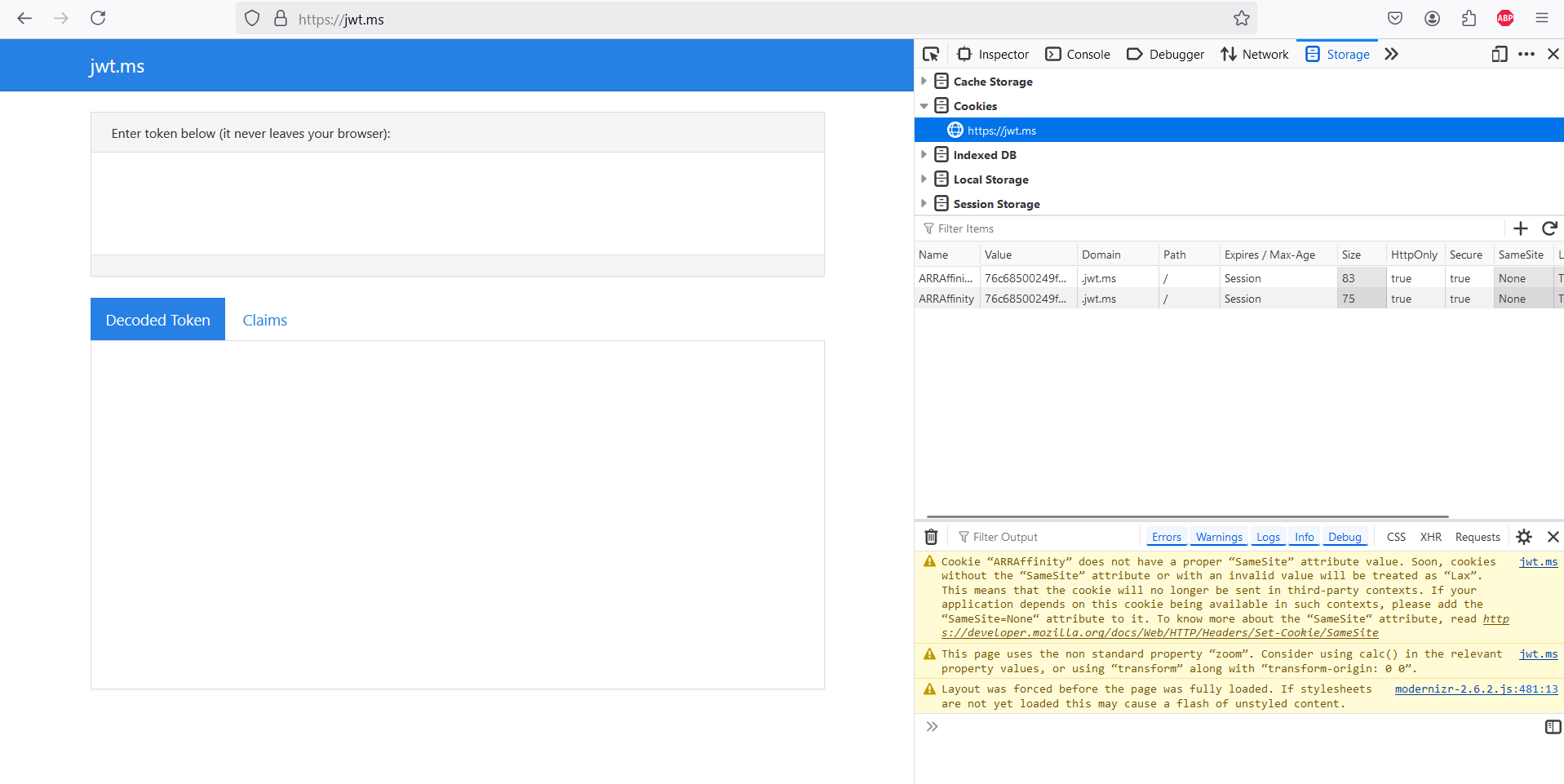
Task: Toggle the CSS console filter
Action: click(x=1396, y=537)
